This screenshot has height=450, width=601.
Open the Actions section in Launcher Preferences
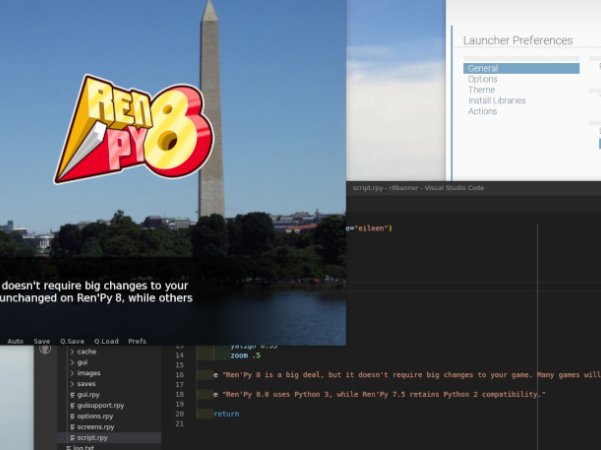tap(482, 111)
